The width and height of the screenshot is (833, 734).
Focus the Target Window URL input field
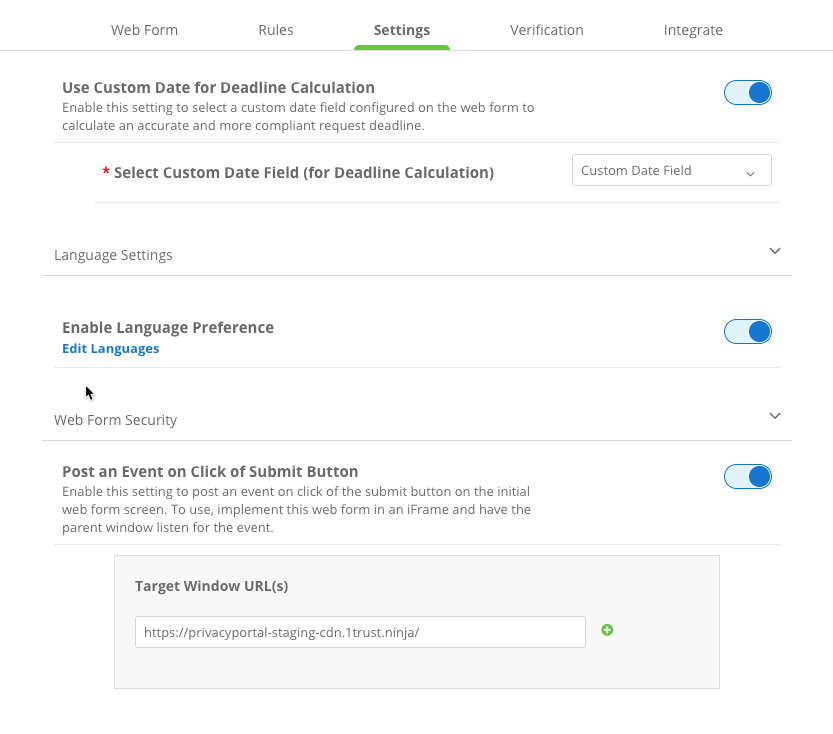(x=360, y=632)
